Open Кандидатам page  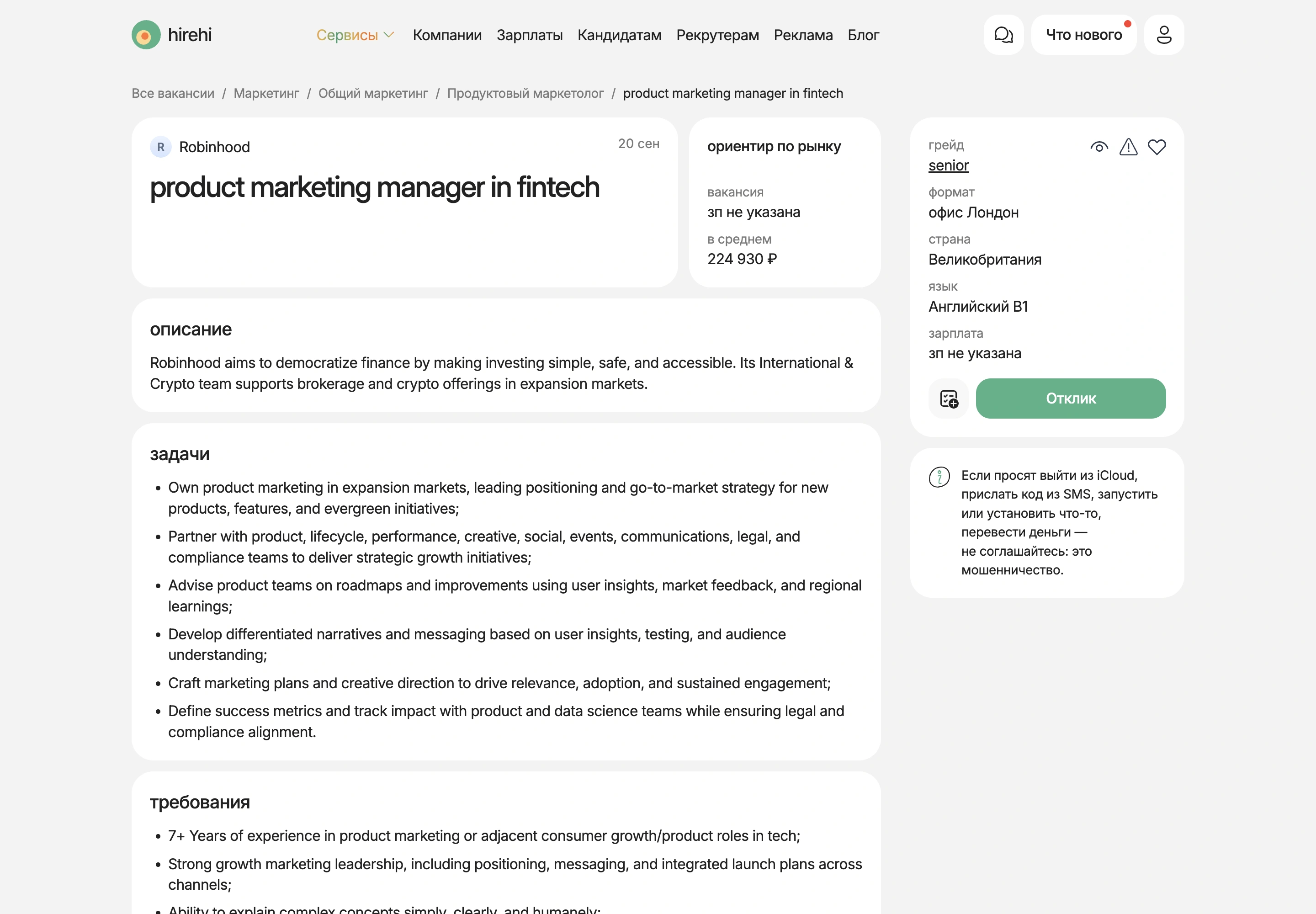coord(620,35)
